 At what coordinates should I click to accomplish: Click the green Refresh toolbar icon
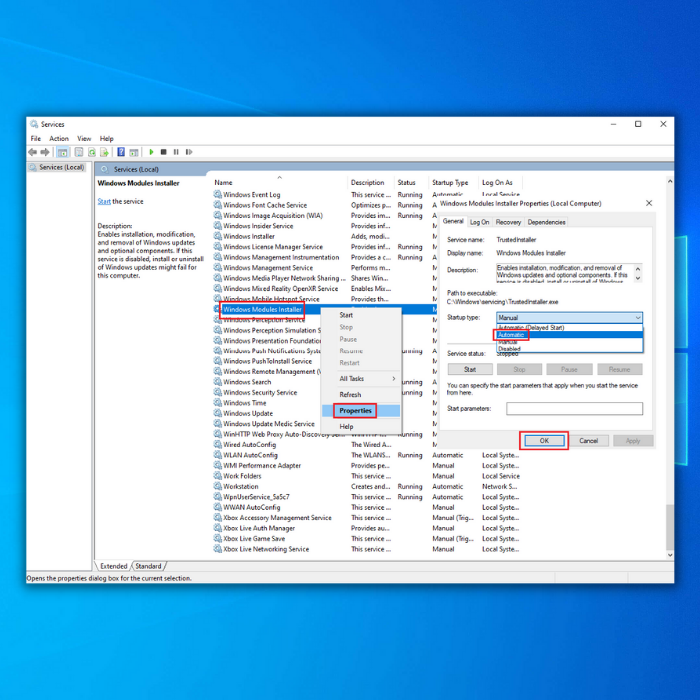92,152
